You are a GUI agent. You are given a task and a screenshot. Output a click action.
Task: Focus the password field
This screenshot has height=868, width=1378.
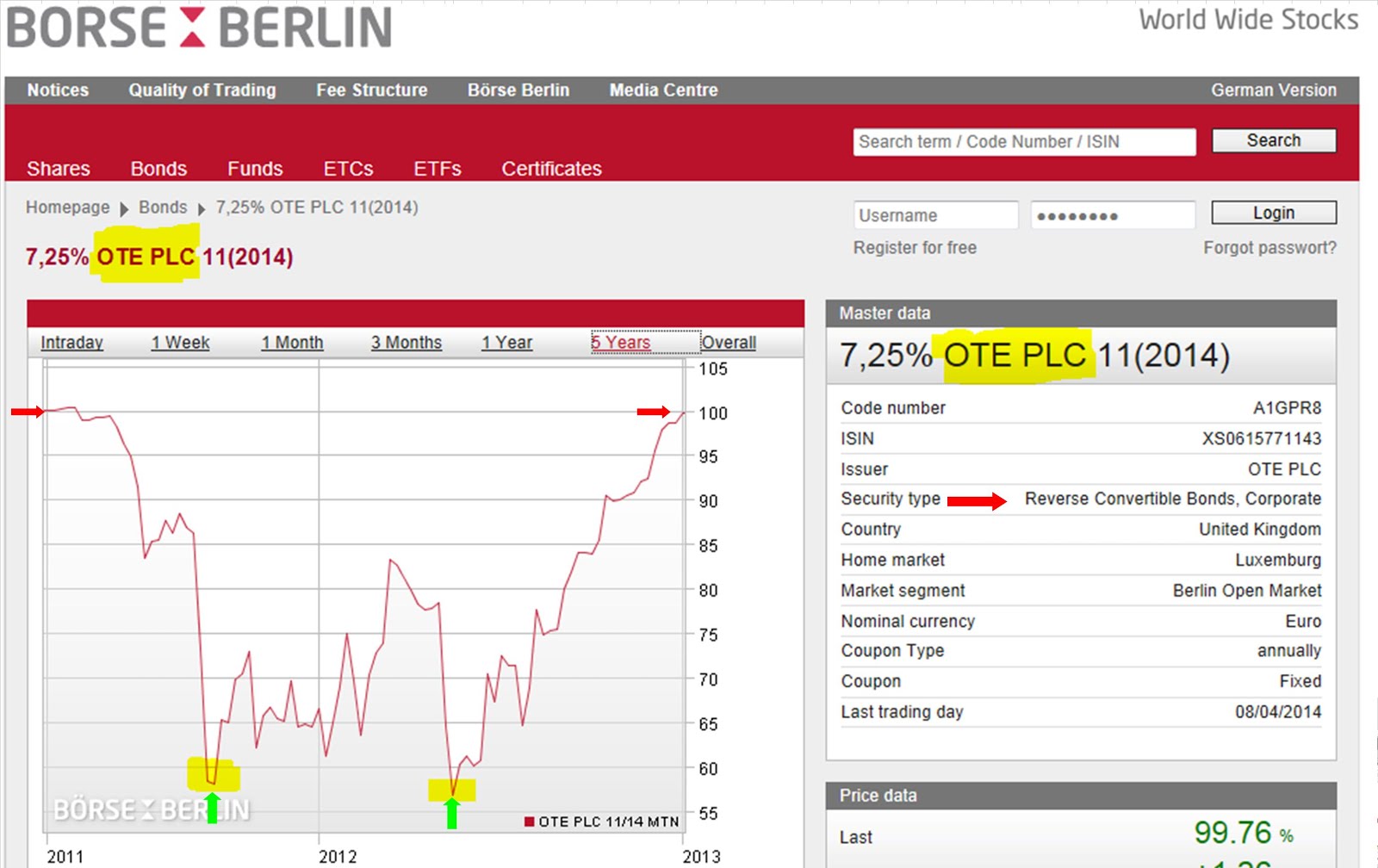point(1113,214)
